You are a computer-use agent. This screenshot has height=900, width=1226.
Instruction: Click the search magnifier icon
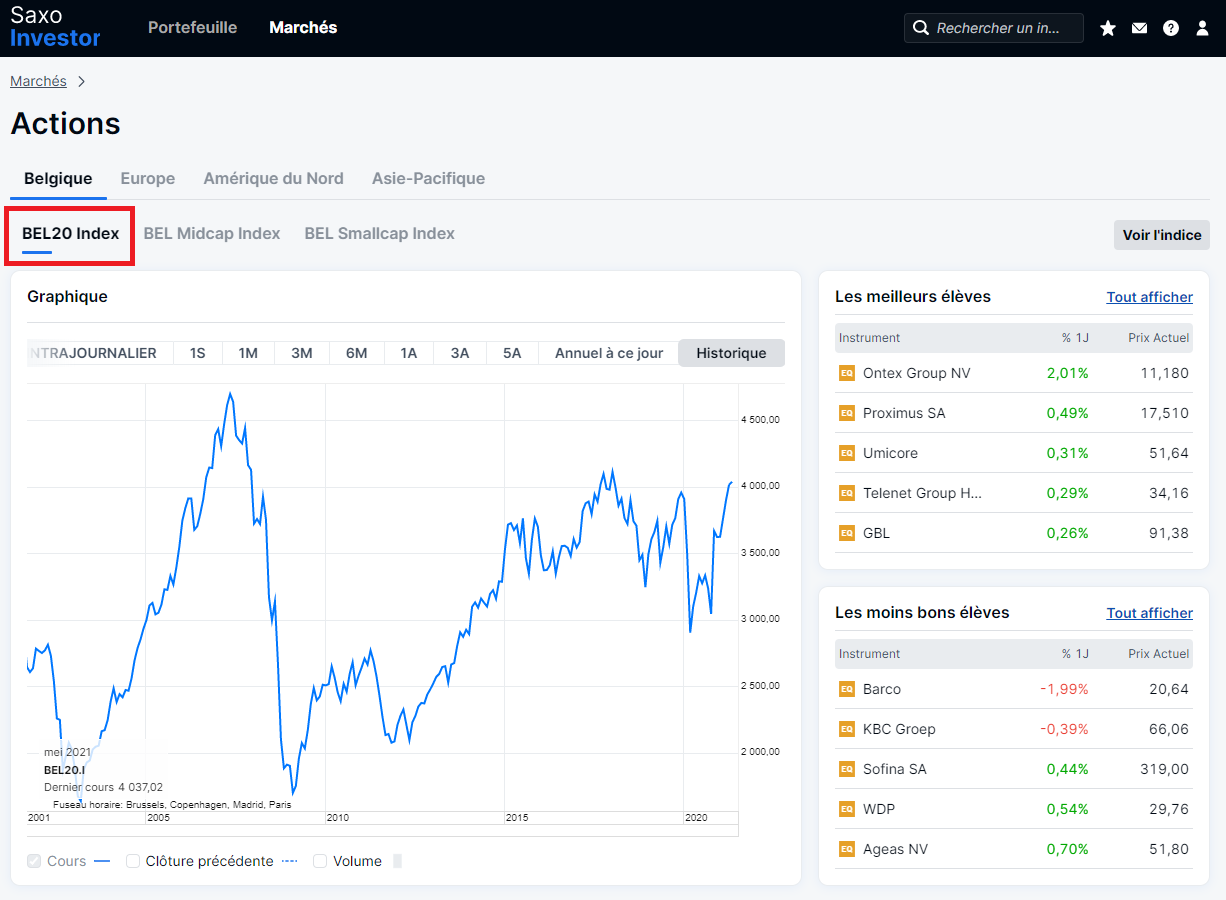(921, 28)
